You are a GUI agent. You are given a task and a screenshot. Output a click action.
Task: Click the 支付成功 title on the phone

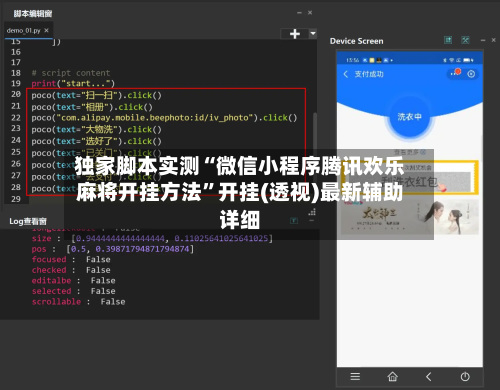click(369, 74)
